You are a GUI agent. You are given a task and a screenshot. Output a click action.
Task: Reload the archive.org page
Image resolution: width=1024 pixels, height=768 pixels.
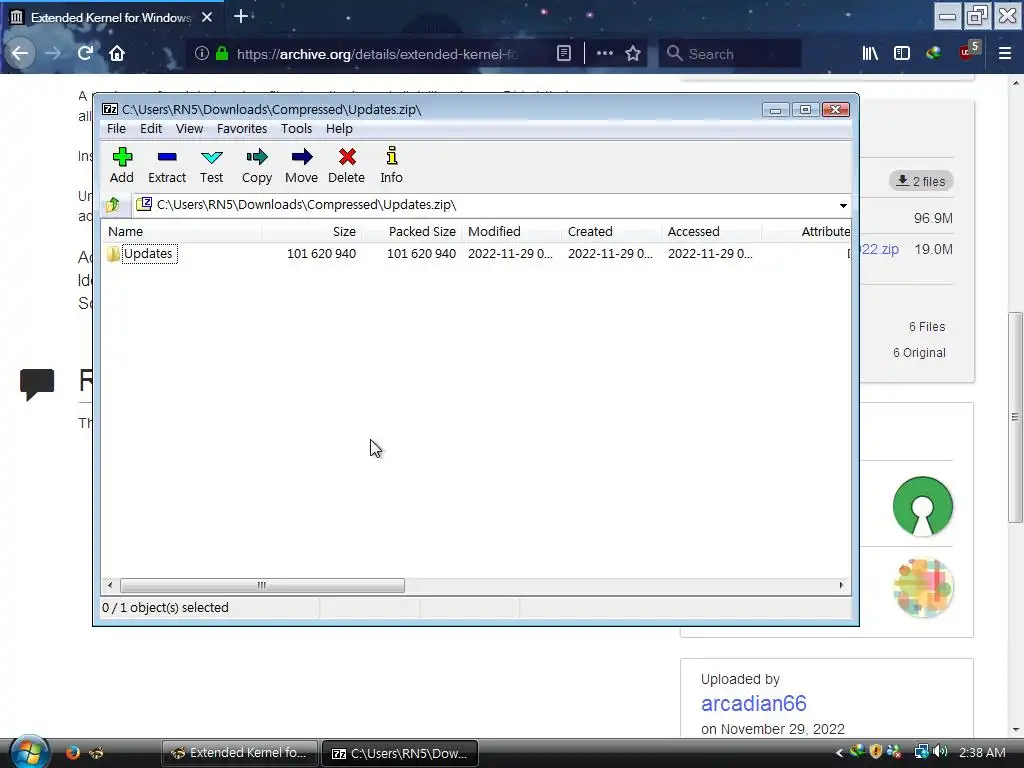[85, 54]
